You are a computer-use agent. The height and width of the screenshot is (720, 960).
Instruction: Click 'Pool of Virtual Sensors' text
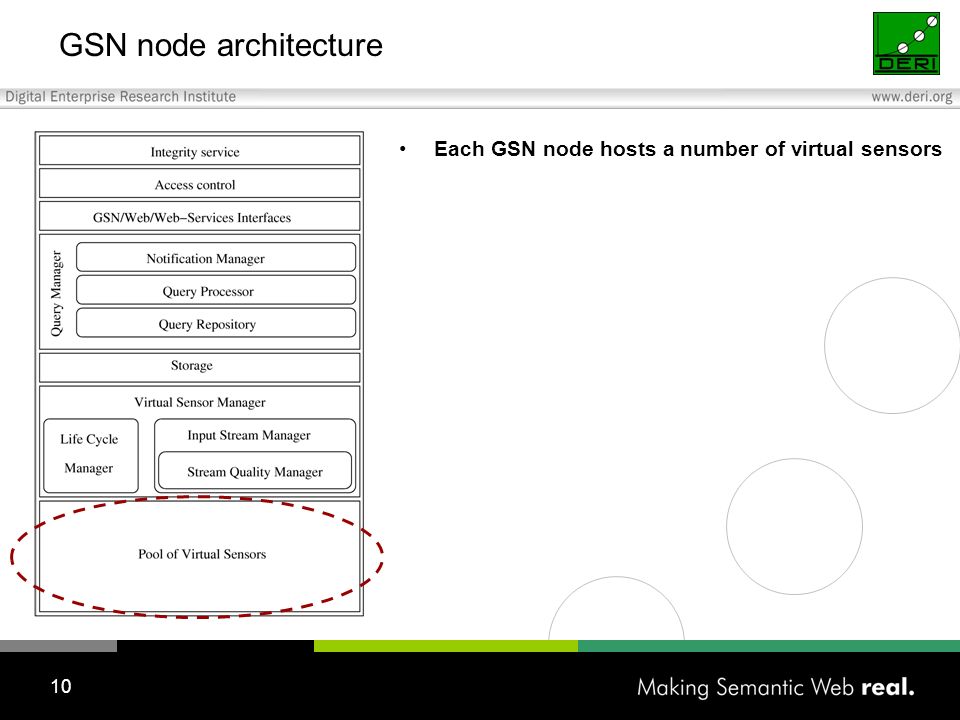pos(202,554)
